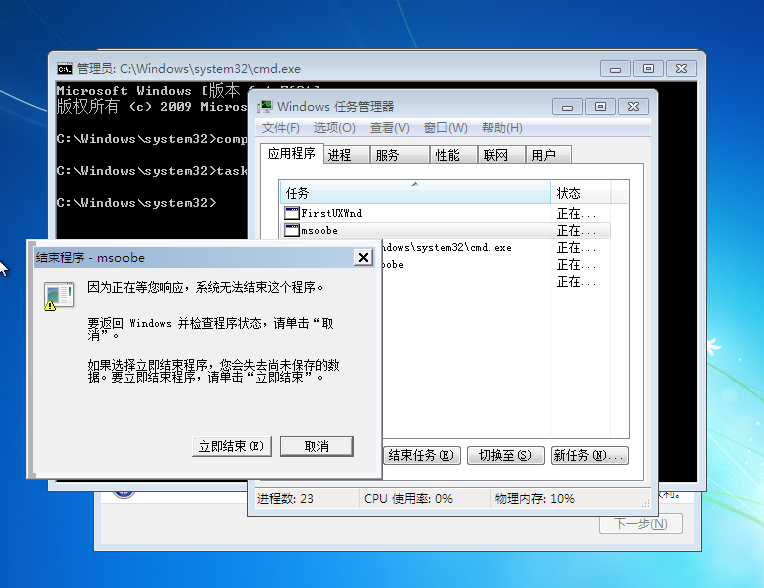Maximize the cmd.exe window
The image size is (764, 588).
tap(649, 69)
